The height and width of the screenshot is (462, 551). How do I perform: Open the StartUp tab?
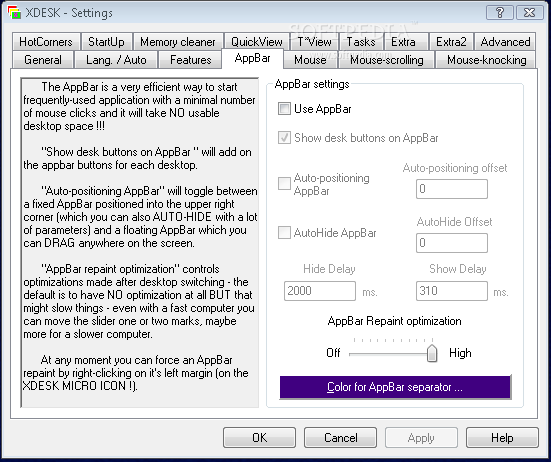[x=106, y=42]
